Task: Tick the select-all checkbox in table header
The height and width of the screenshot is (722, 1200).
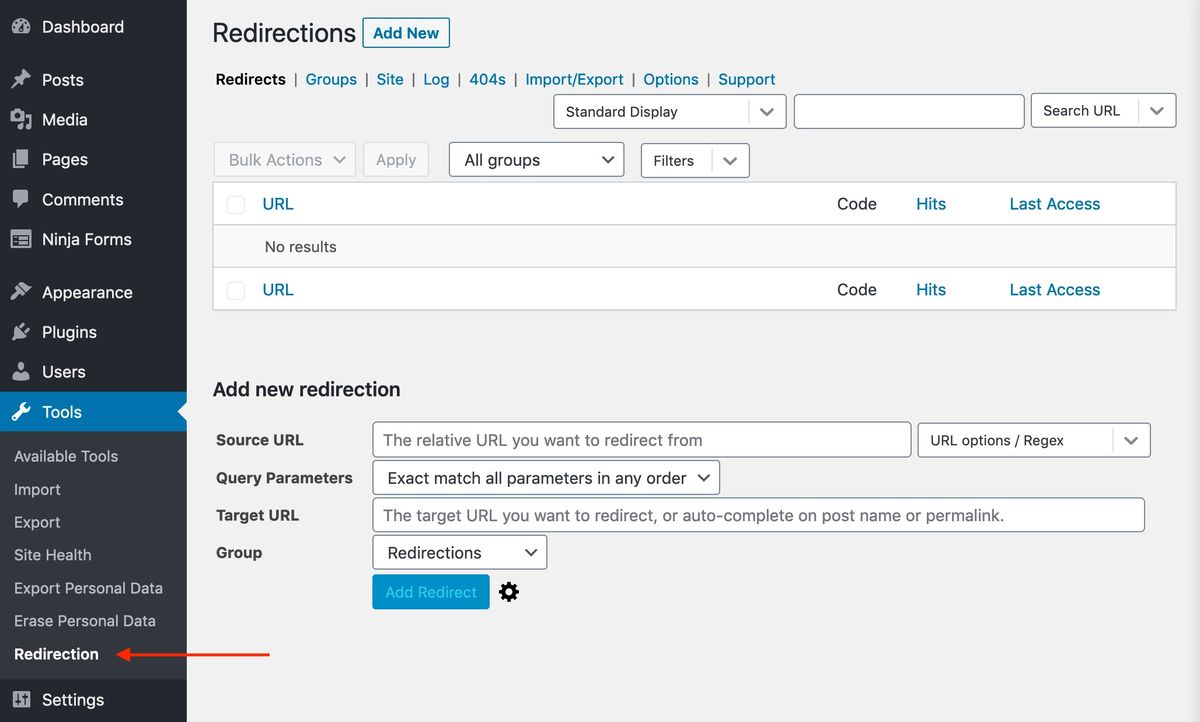Action: coord(236,204)
